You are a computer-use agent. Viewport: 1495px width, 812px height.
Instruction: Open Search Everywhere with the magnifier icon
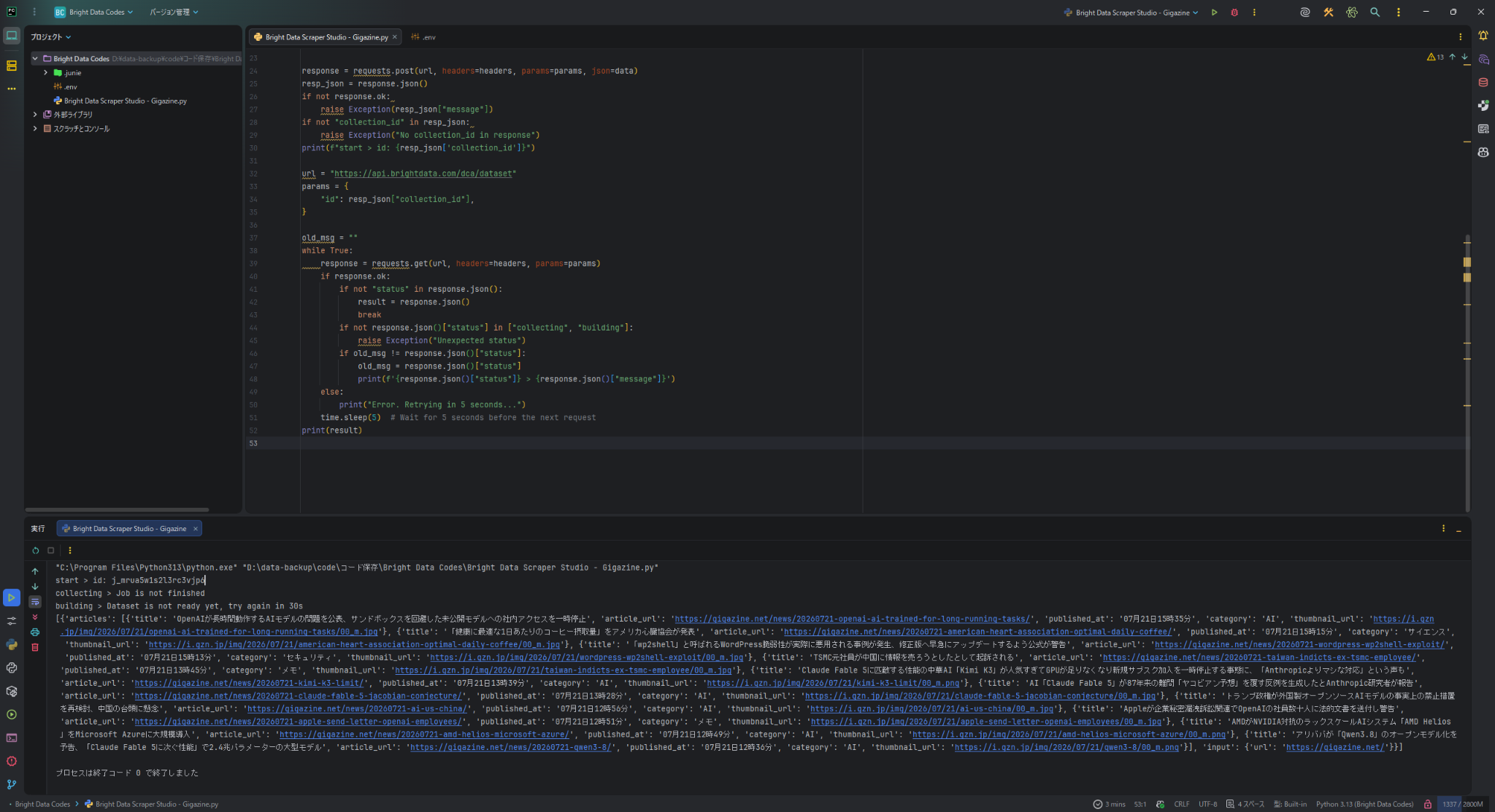click(1375, 12)
